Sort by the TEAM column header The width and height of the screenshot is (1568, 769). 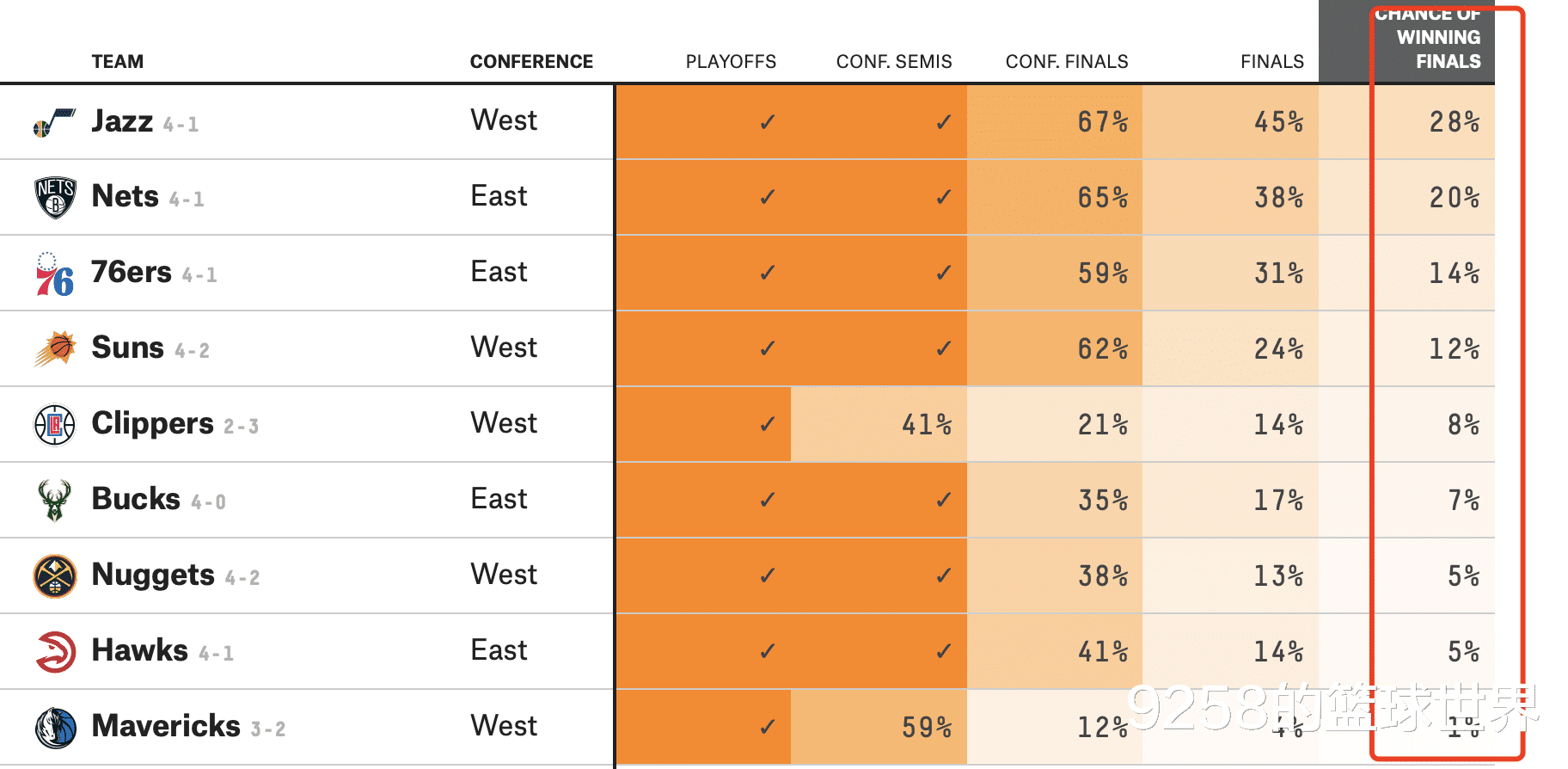point(118,62)
